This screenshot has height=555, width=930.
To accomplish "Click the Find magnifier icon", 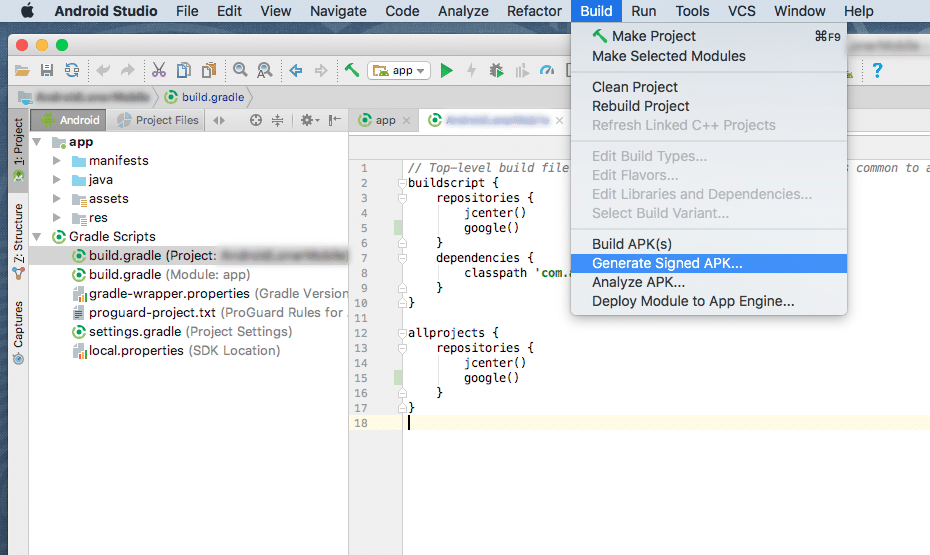I will tap(240, 71).
